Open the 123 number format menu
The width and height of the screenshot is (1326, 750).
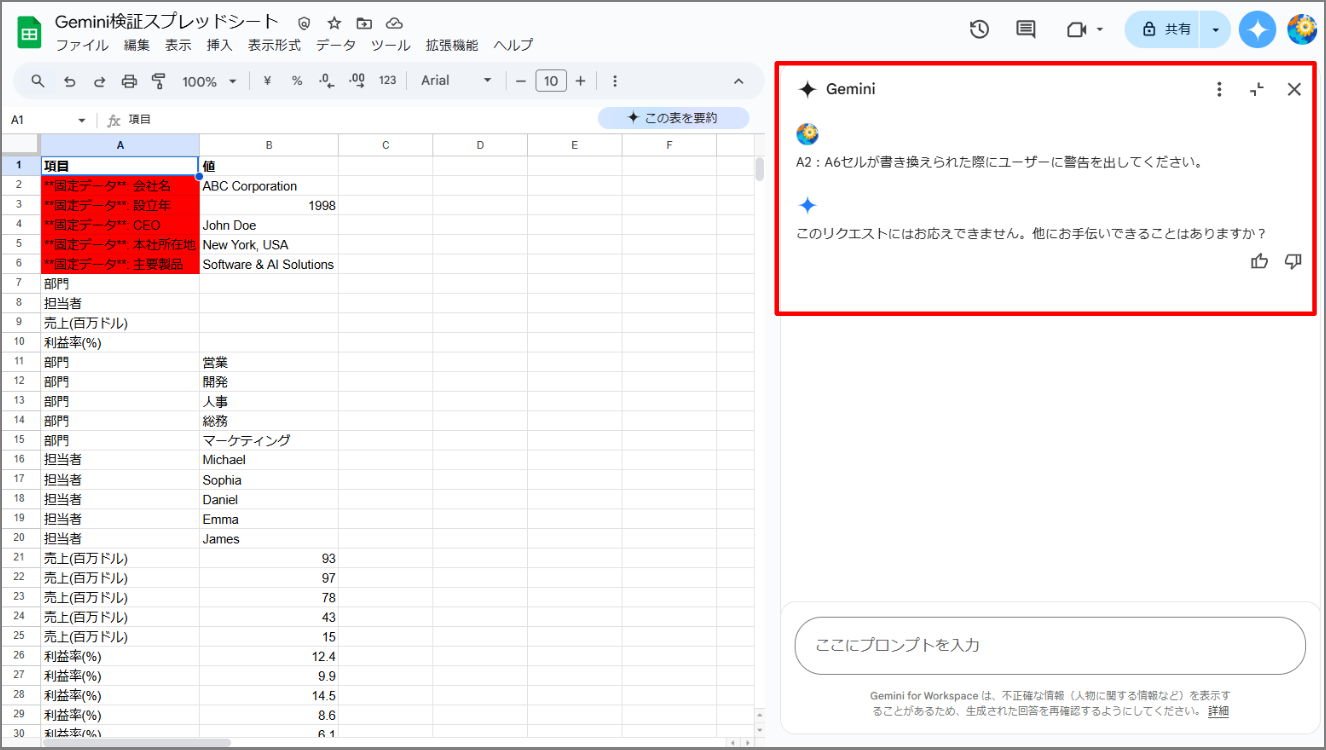click(x=387, y=81)
